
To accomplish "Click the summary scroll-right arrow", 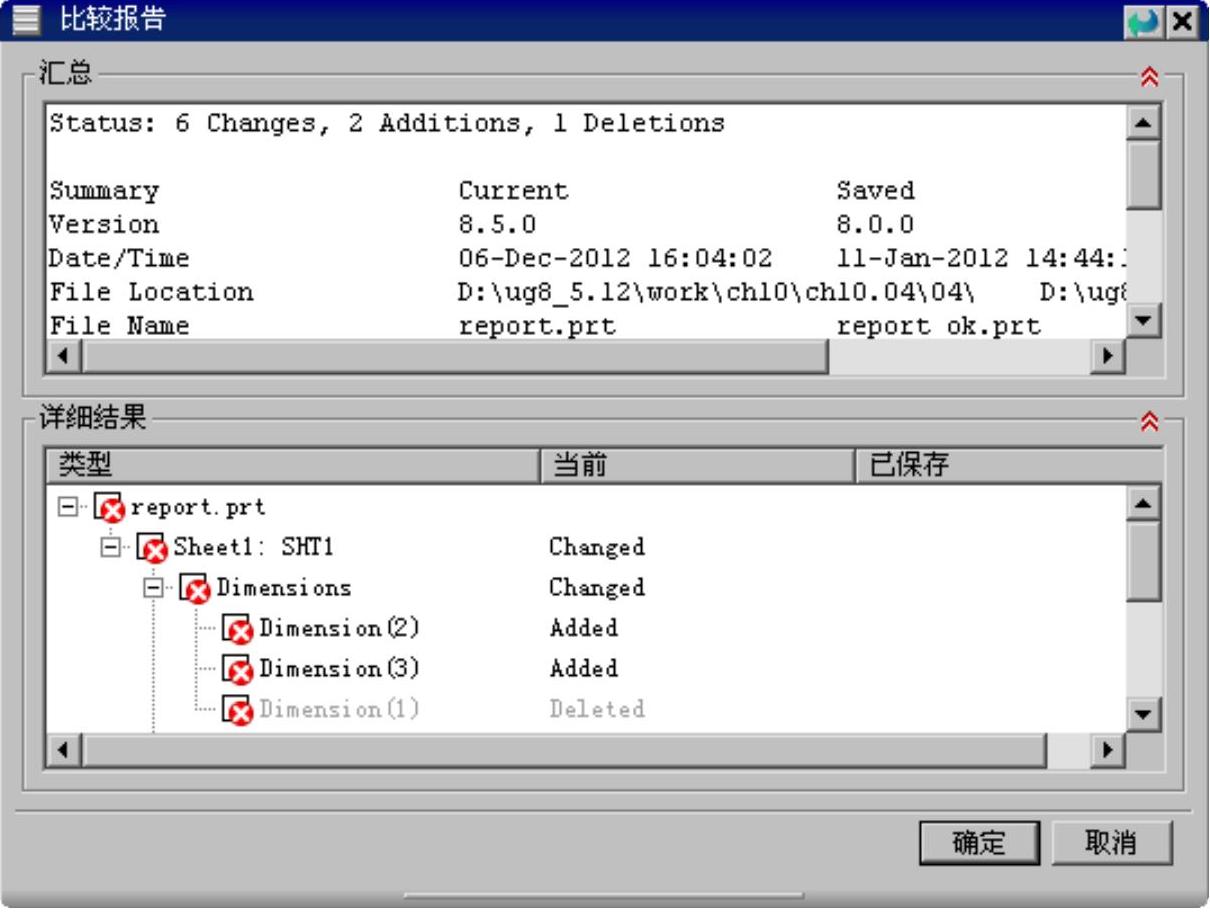I will [x=1107, y=355].
